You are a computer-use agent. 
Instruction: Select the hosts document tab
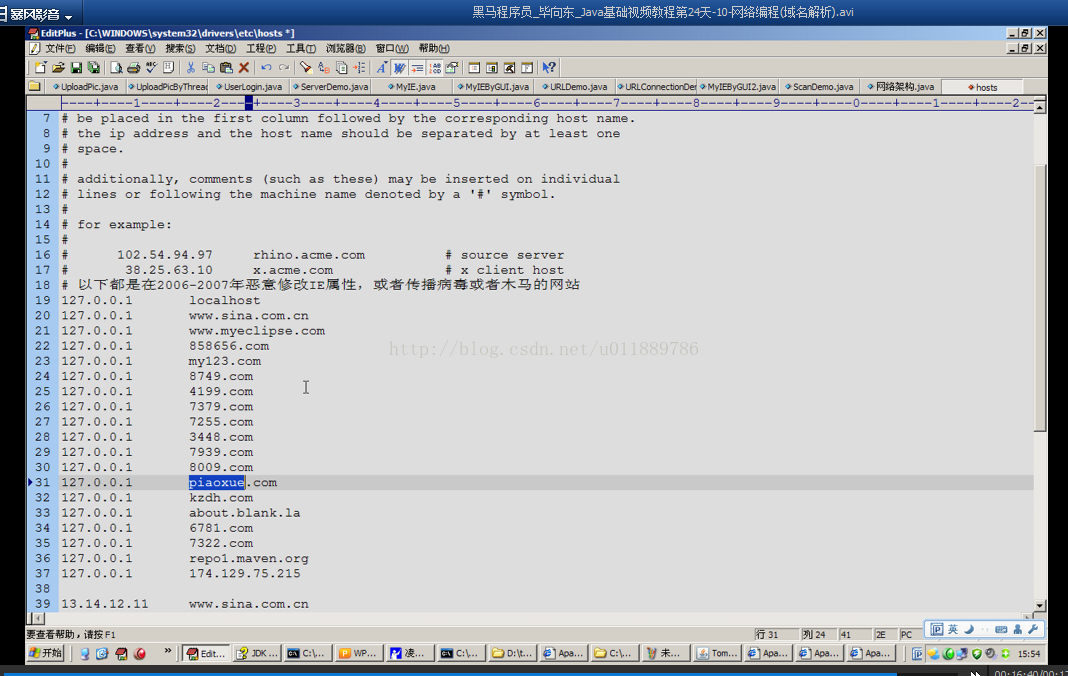pos(982,87)
